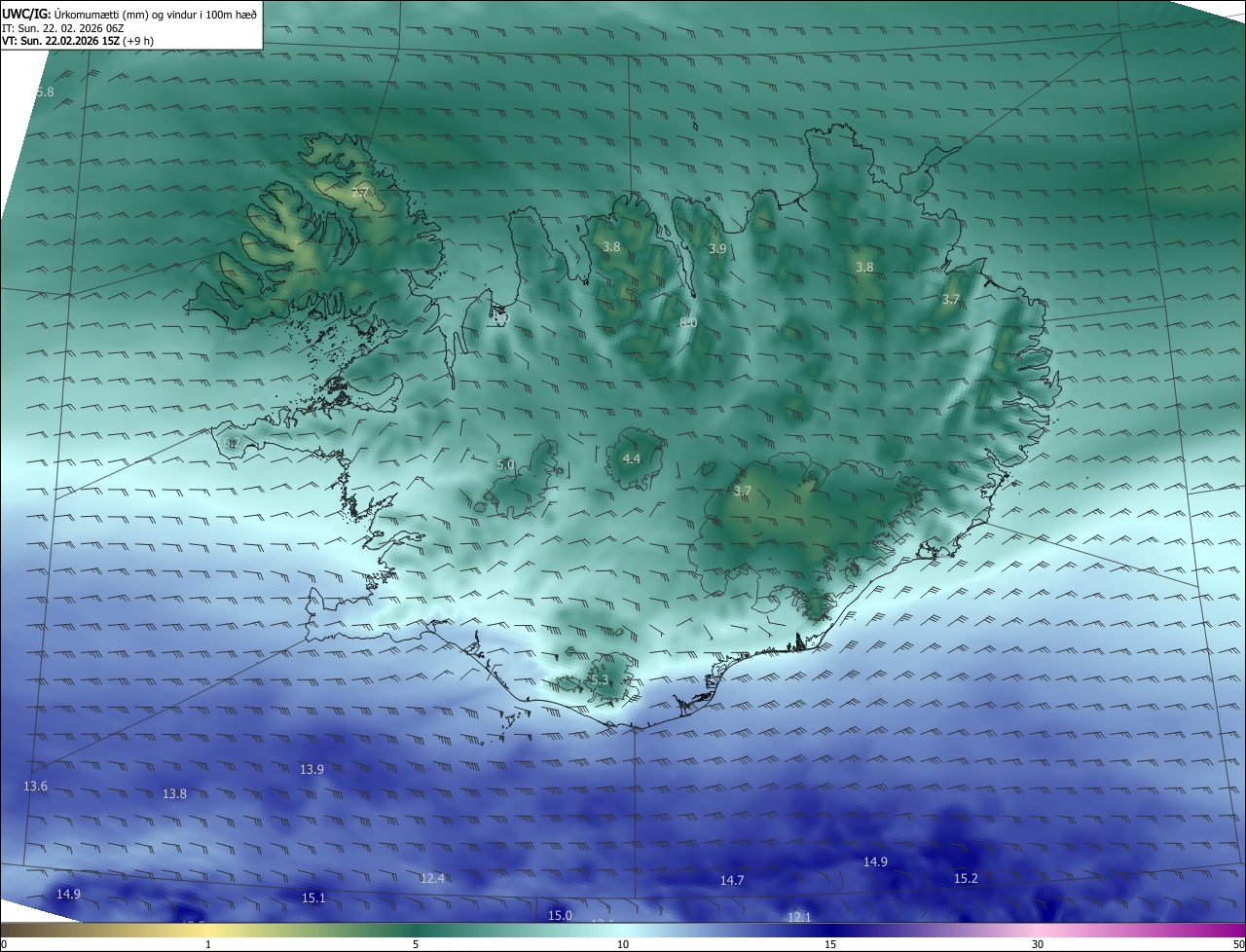This screenshot has height=952, width=1246.
Task: Click the 5.0 value label
Action: pos(505,465)
